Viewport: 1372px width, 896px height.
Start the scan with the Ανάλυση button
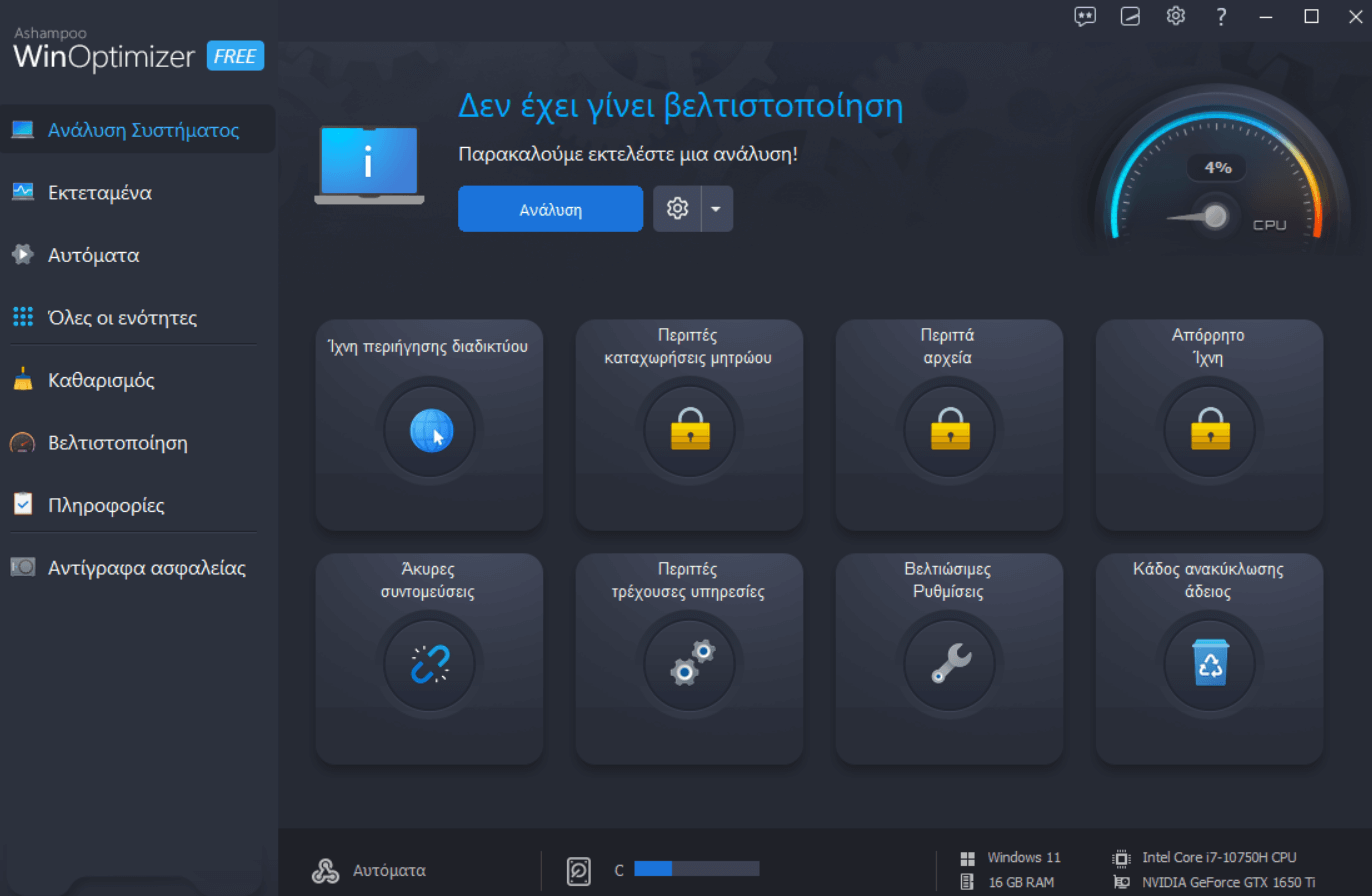[x=550, y=209]
